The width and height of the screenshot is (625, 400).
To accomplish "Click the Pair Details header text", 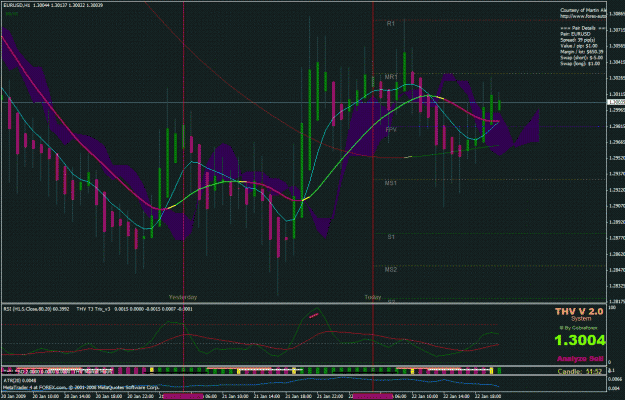I will (x=584, y=28).
